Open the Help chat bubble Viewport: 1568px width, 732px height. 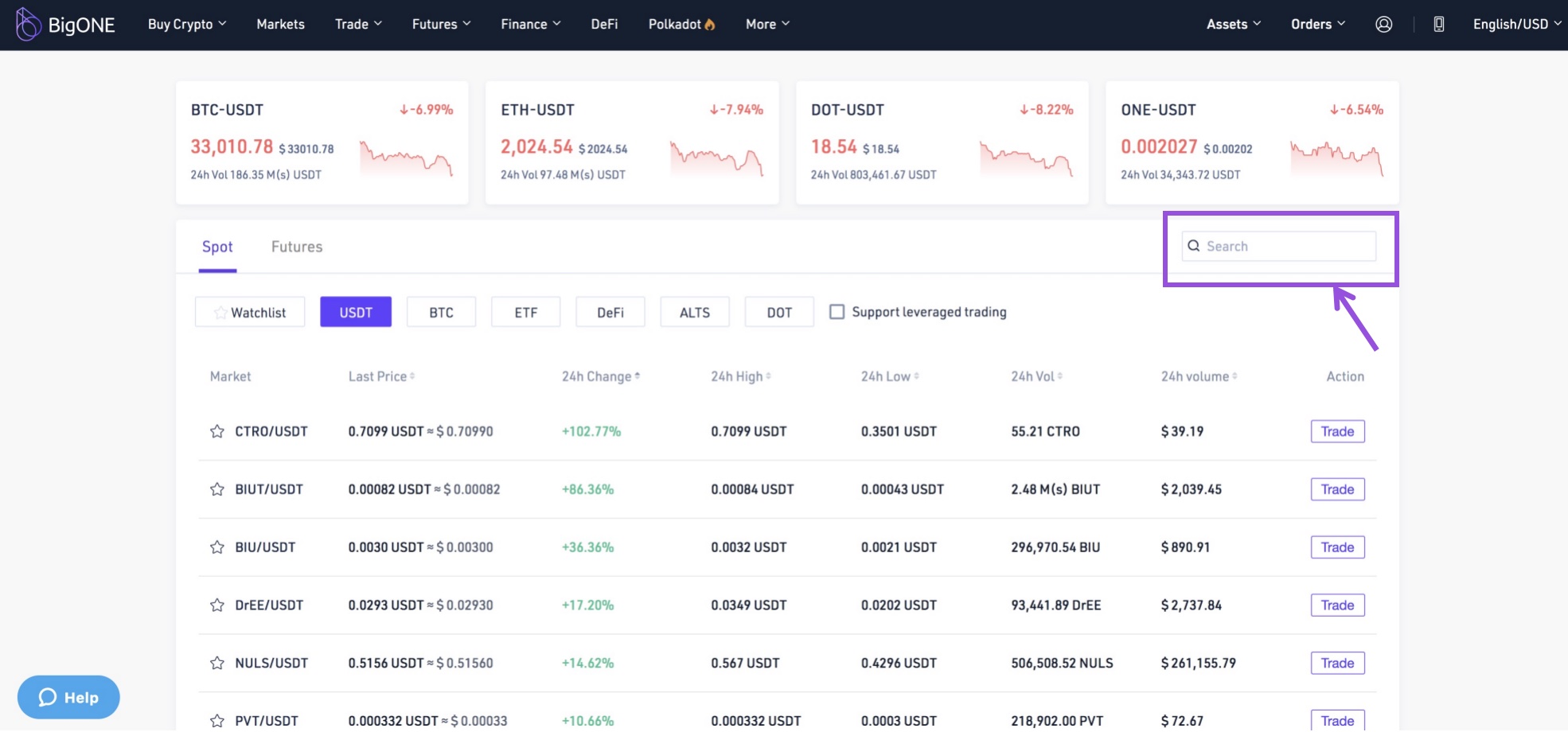pos(68,698)
